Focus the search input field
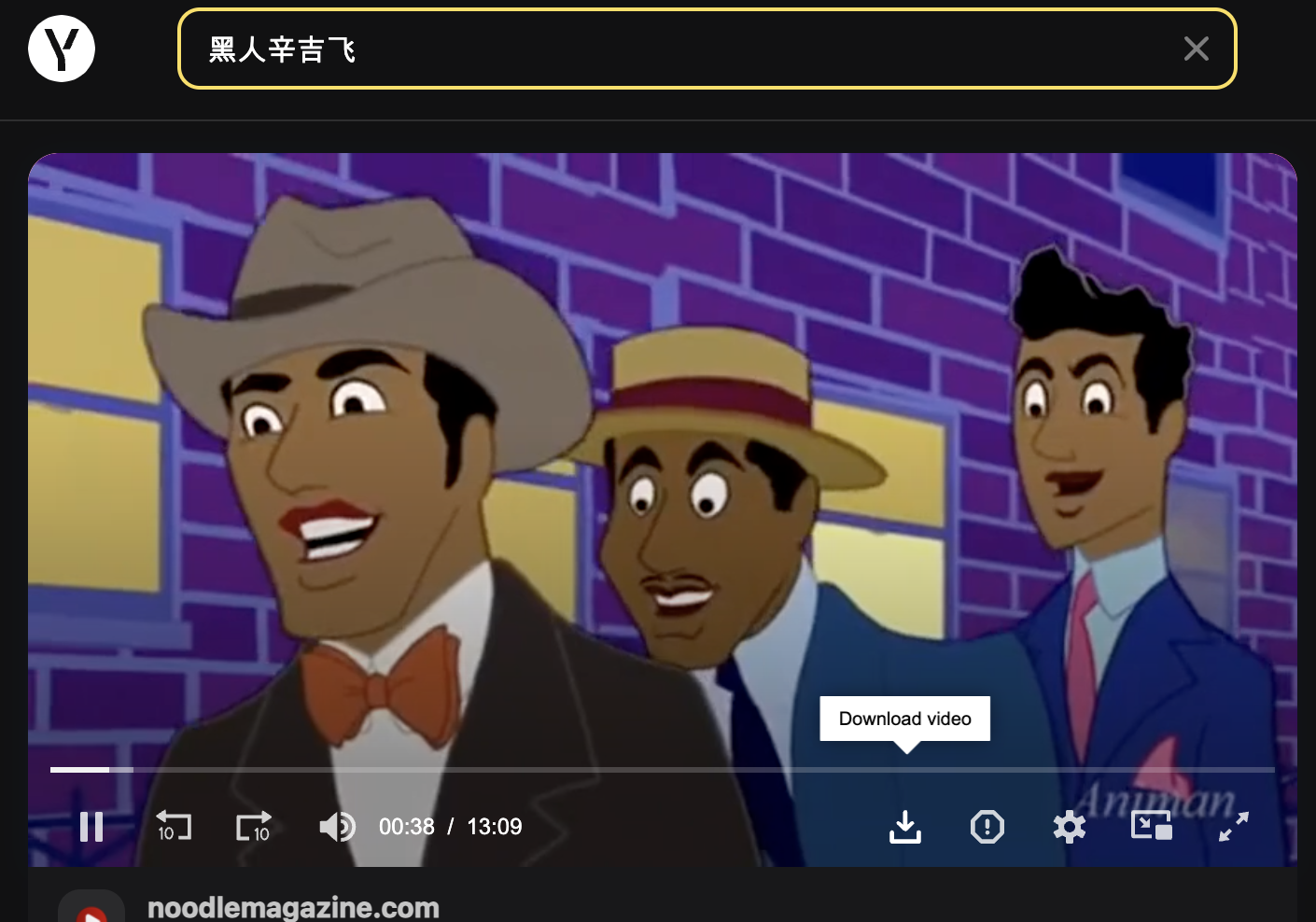1316x922 pixels. tap(707, 49)
